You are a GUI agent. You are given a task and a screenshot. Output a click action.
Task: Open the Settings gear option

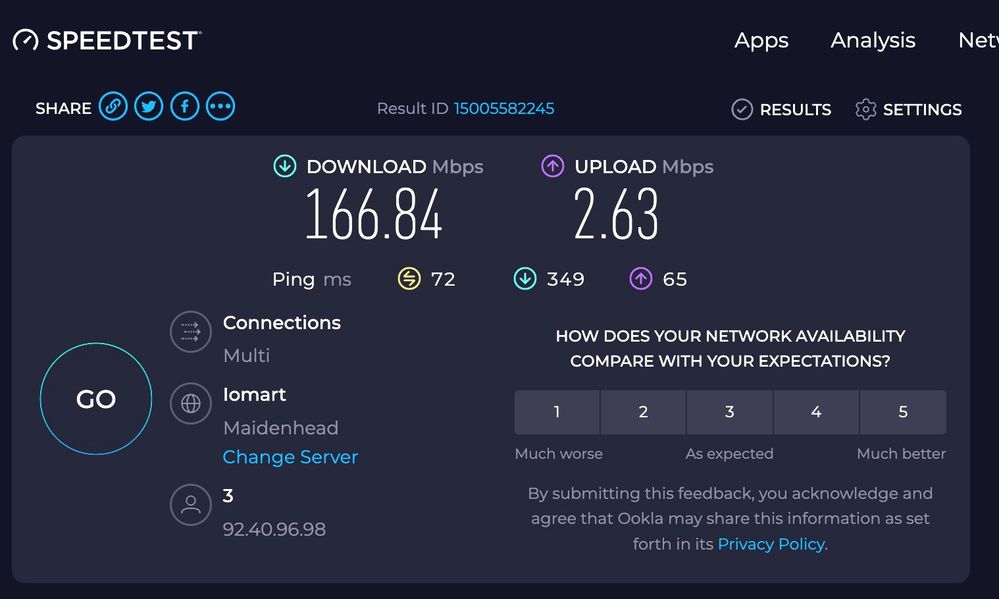908,110
